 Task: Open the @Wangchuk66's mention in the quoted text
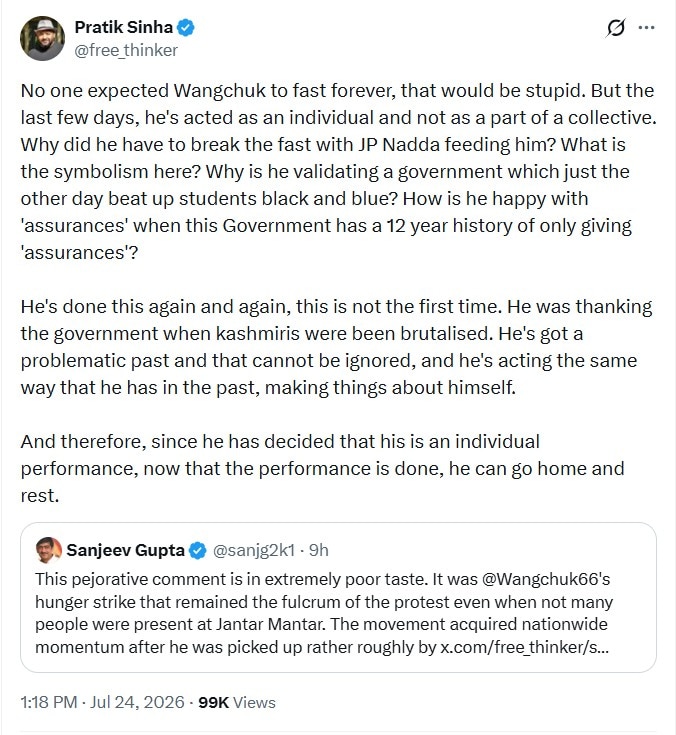pos(546,579)
